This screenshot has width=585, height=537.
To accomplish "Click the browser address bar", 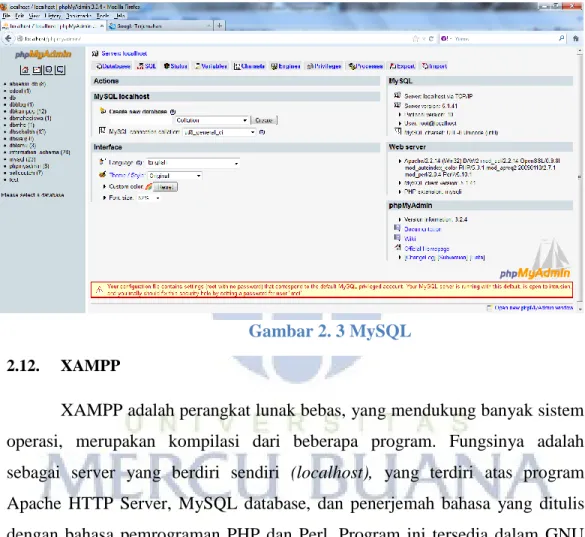I will [216, 38].
